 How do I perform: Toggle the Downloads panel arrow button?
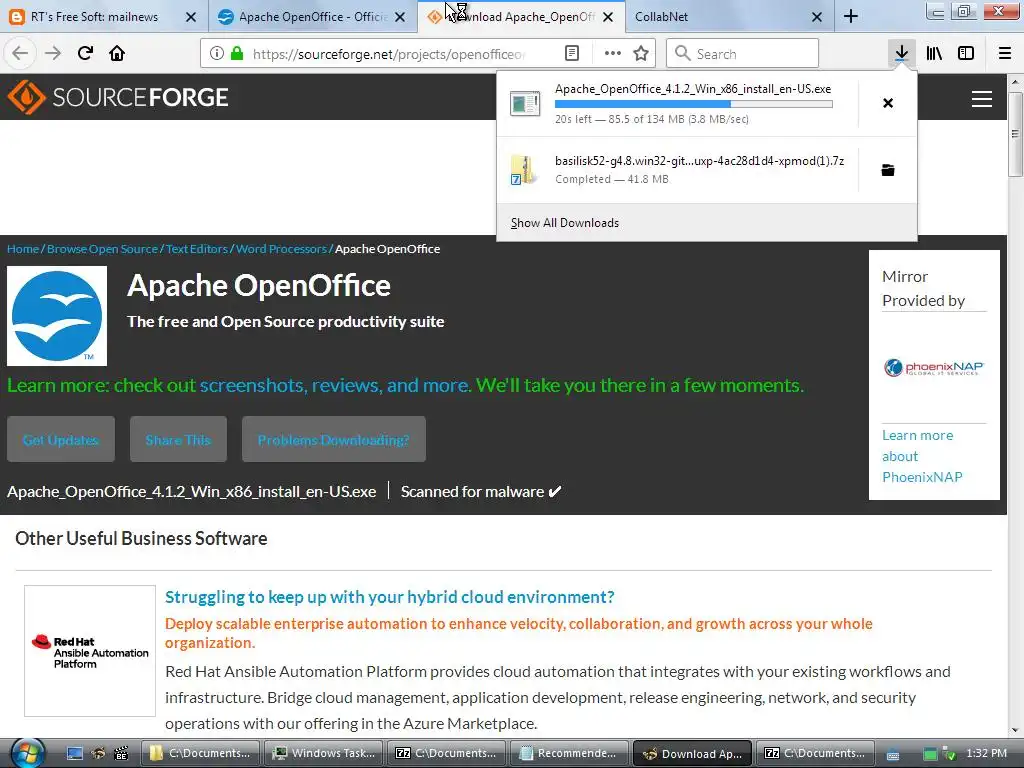(x=901, y=53)
